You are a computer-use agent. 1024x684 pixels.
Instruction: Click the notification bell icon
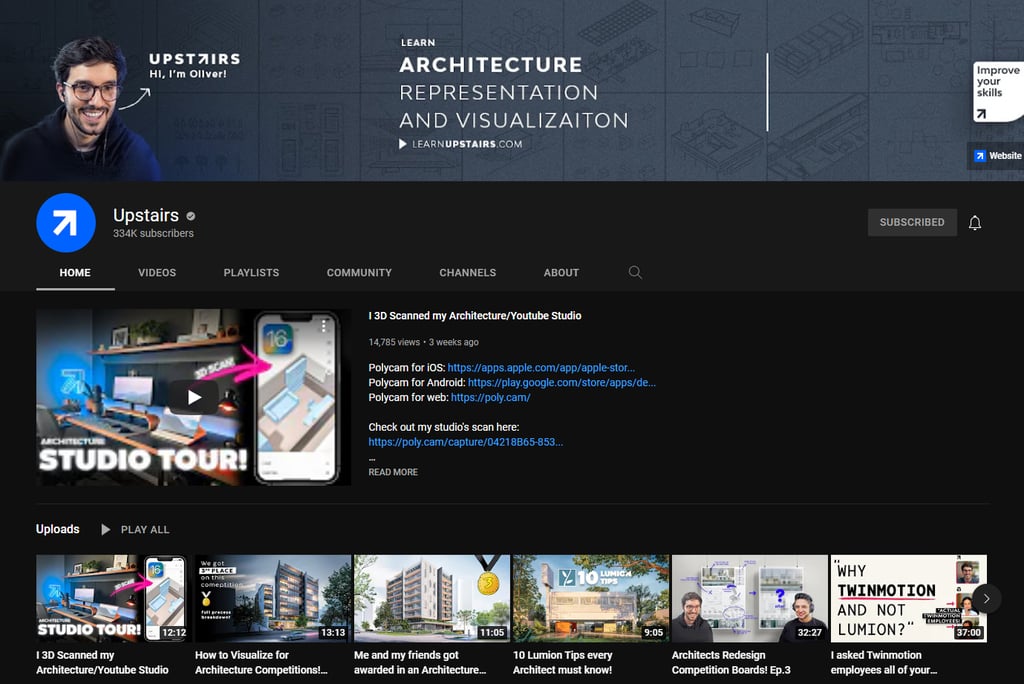(974, 223)
